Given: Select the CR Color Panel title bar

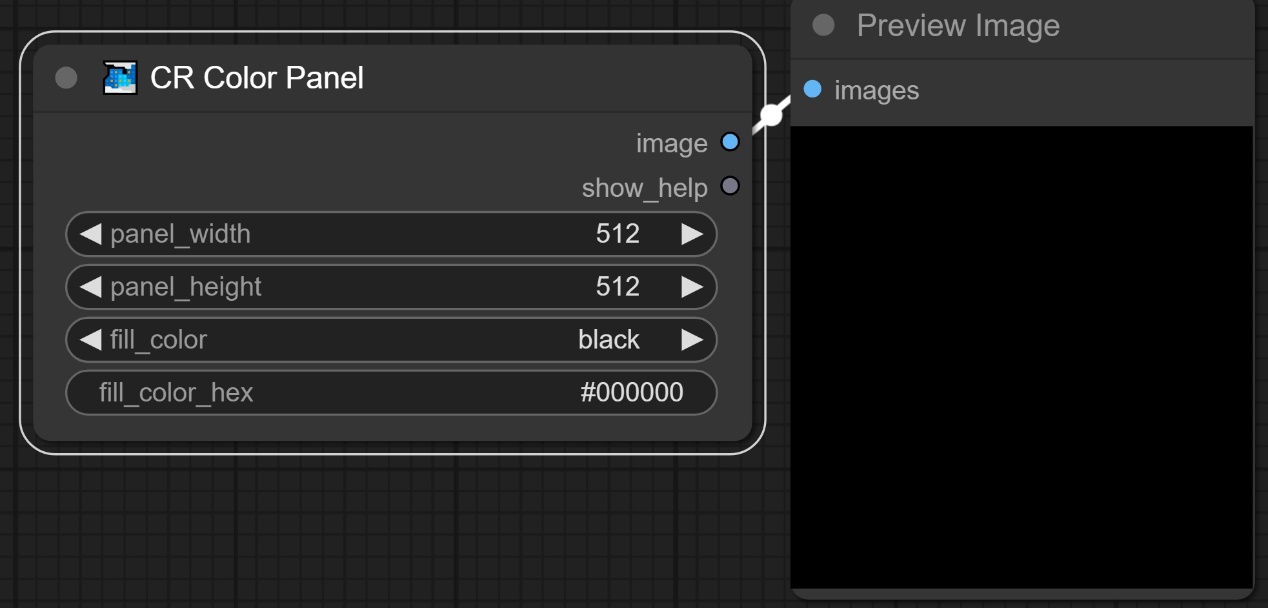Looking at the screenshot, I should coord(450,78).
